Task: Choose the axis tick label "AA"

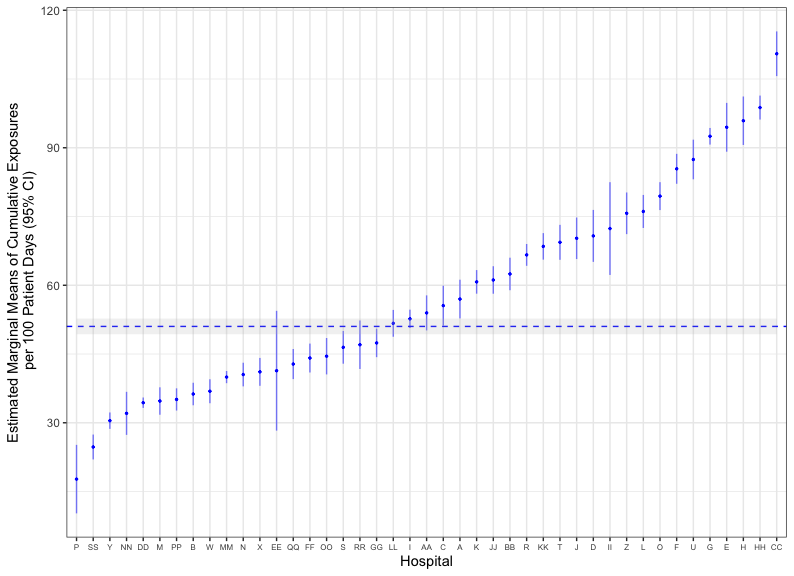Action: coord(426,547)
